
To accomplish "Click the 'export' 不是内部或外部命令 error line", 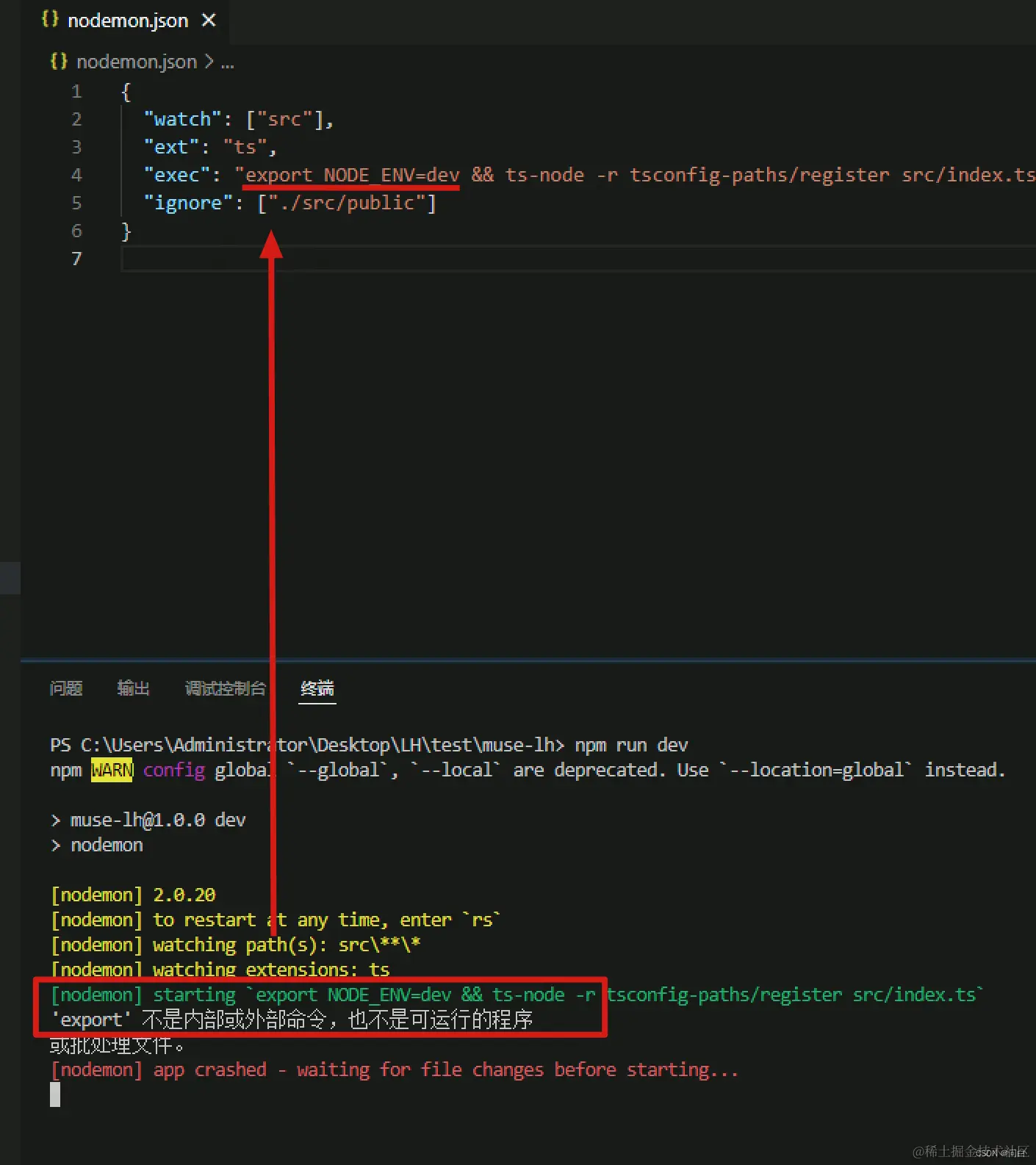I will (x=292, y=1020).
